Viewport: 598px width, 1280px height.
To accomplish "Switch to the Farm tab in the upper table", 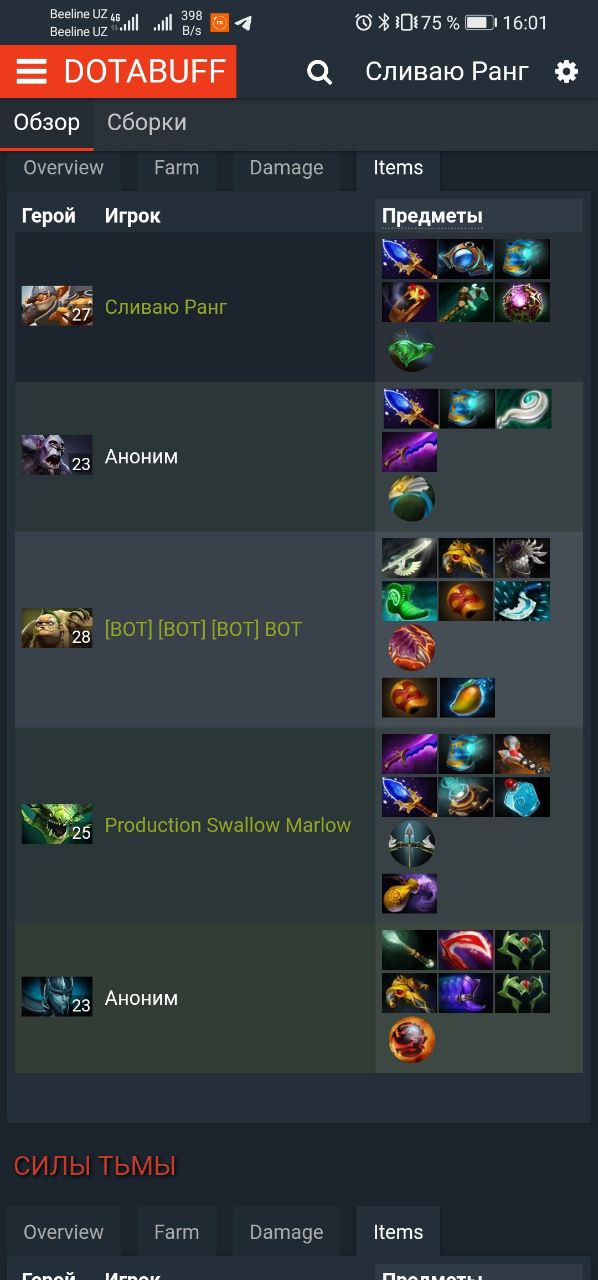I will coord(176,168).
